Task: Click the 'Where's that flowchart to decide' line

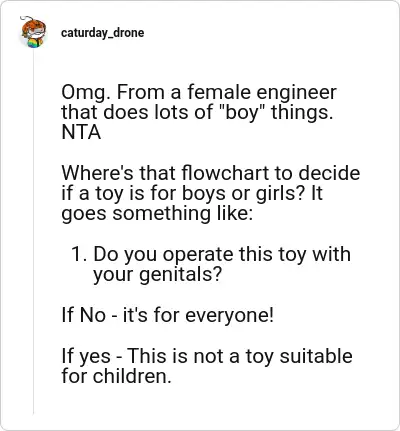Action: pos(211,173)
